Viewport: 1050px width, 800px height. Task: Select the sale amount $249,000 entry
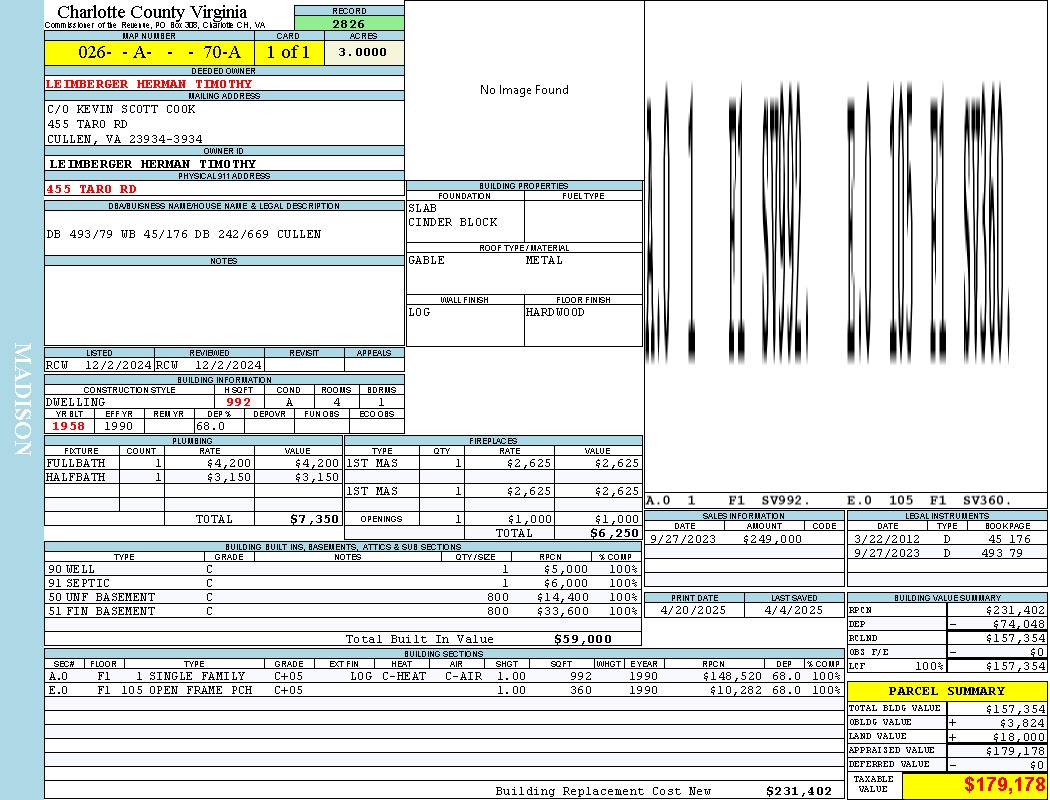[772, 539]
